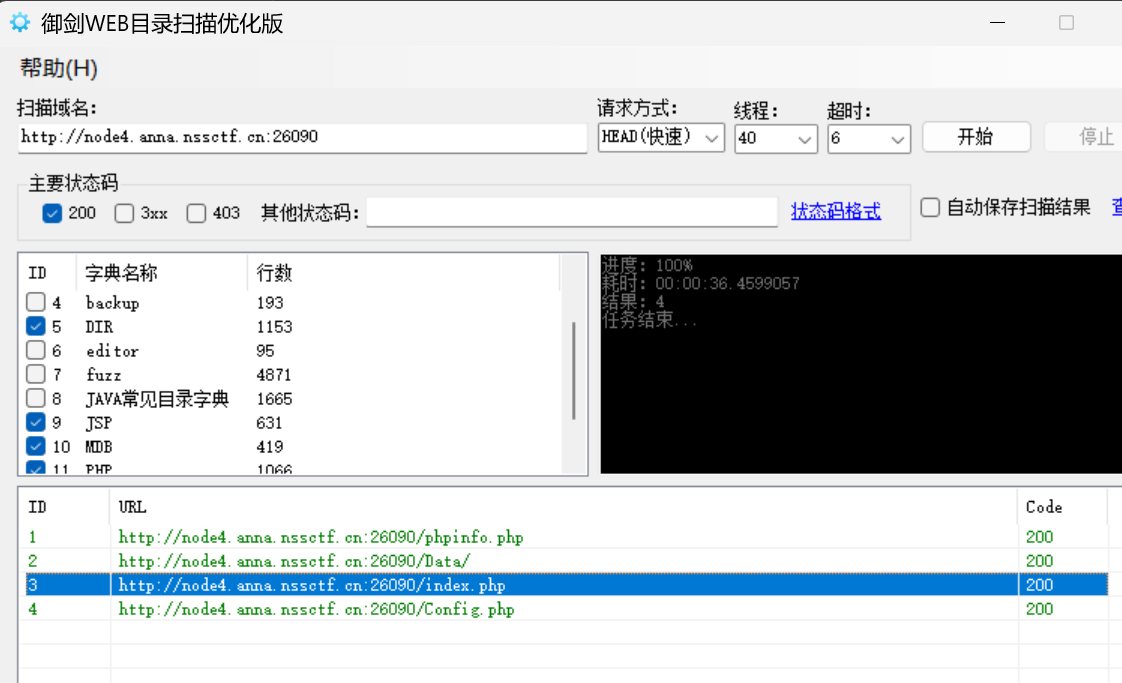Enable the 403 status code checkbox
This screenshot has height=683, width=1122.
coord(196,213)
